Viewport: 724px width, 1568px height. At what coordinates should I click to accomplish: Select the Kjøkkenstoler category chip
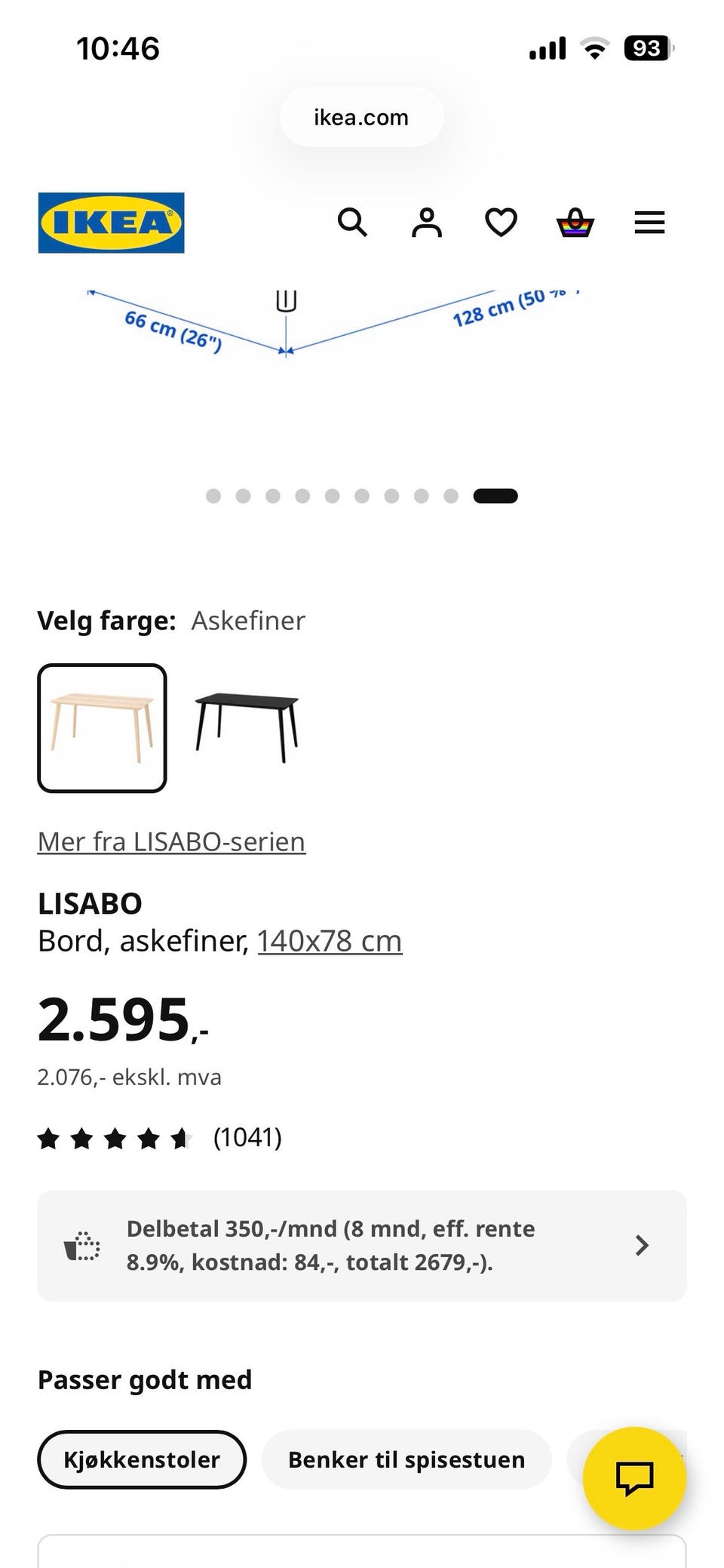pos(142,1459)
